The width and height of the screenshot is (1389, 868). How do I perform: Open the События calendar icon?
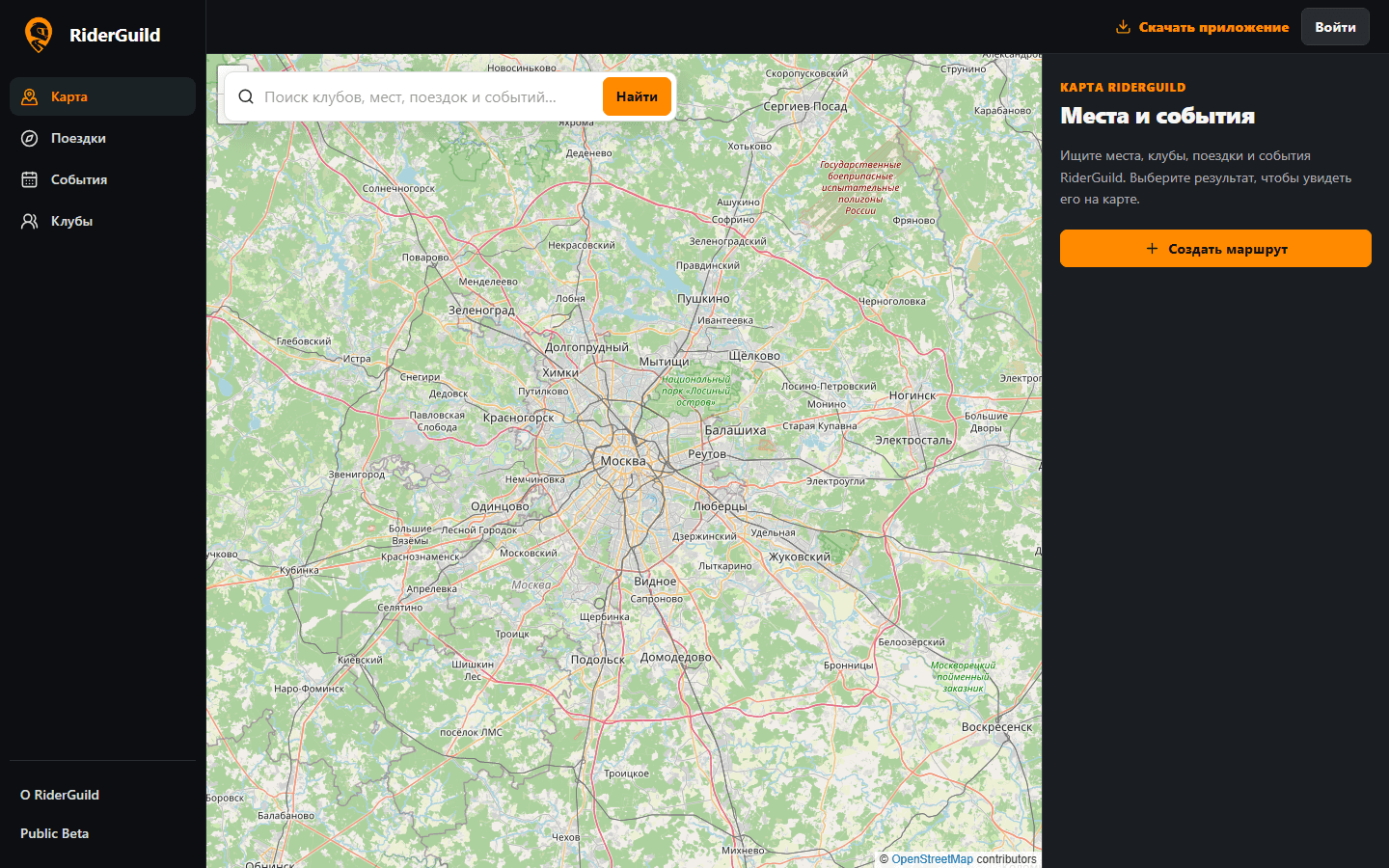pos(30,179)
